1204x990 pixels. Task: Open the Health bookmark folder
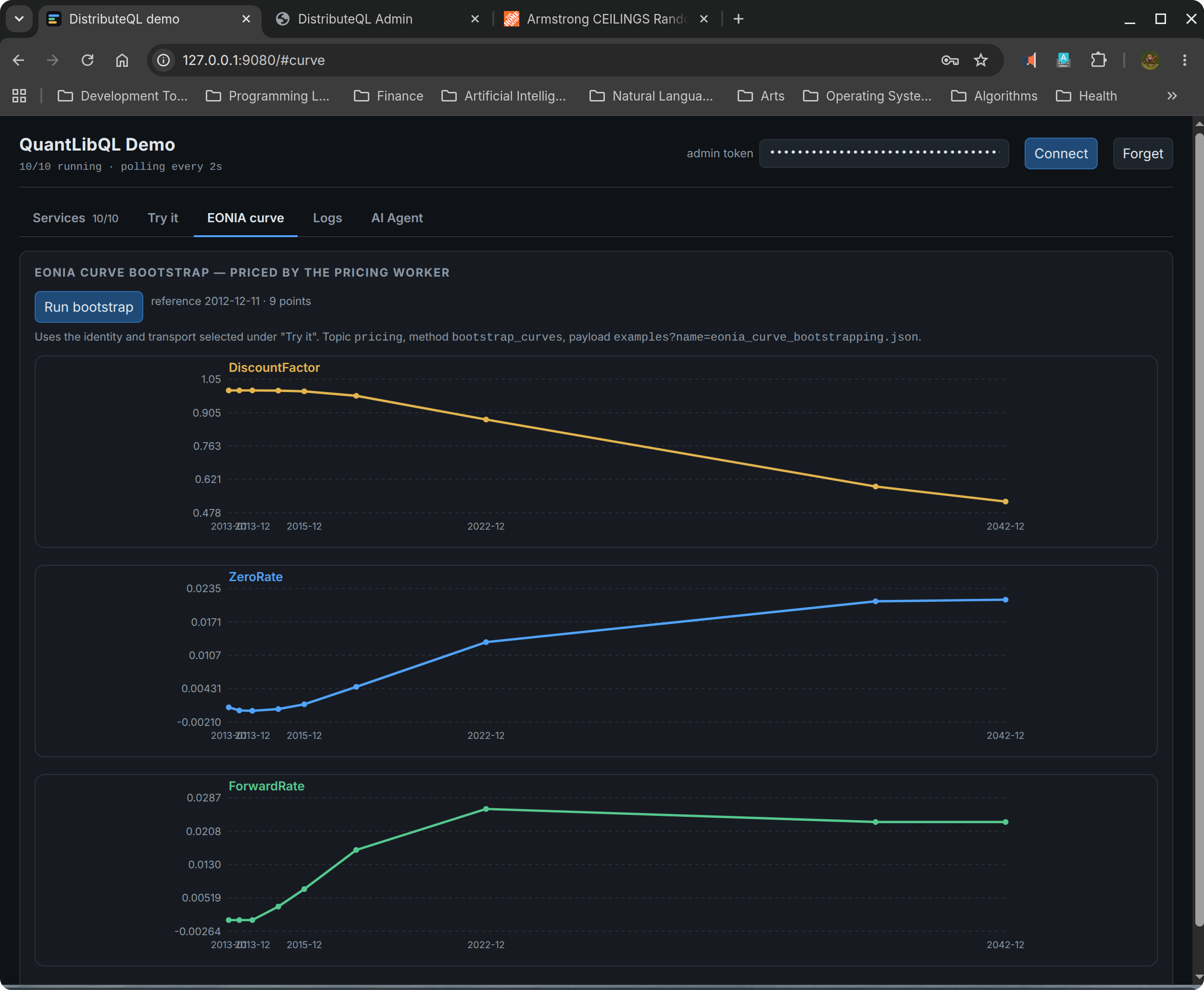[x=1087, y=96]
